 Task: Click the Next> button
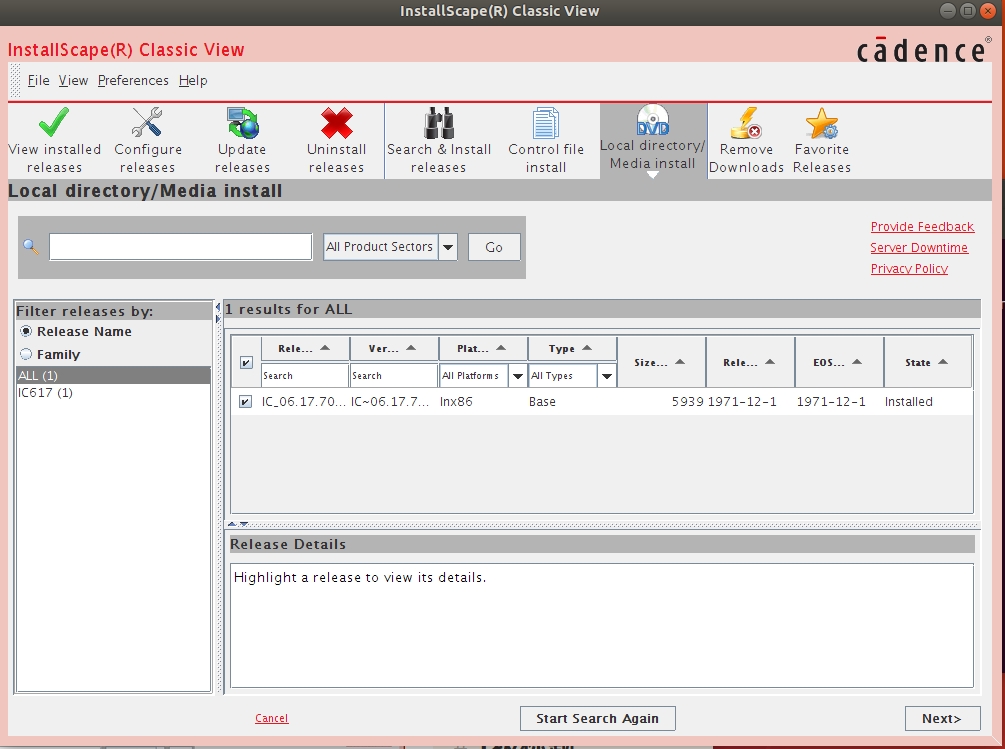tap(942, 718)
